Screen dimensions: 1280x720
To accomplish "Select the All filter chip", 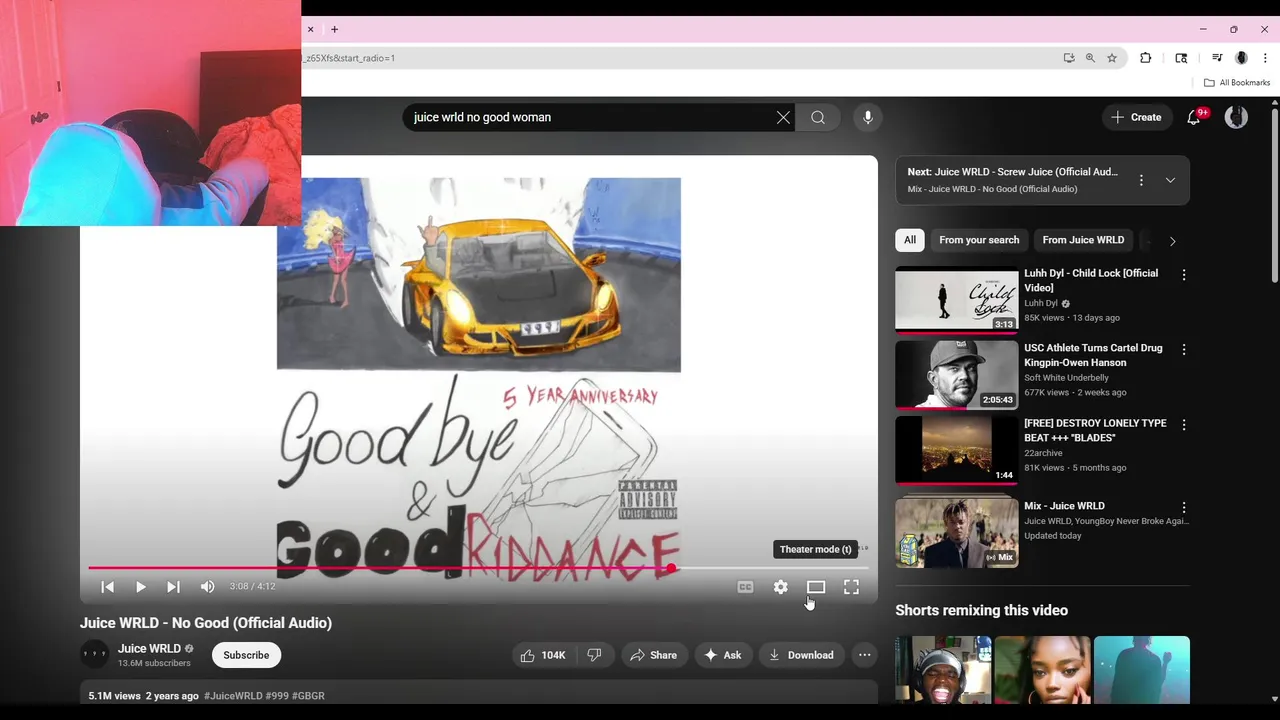I will (x=910, y=240).
